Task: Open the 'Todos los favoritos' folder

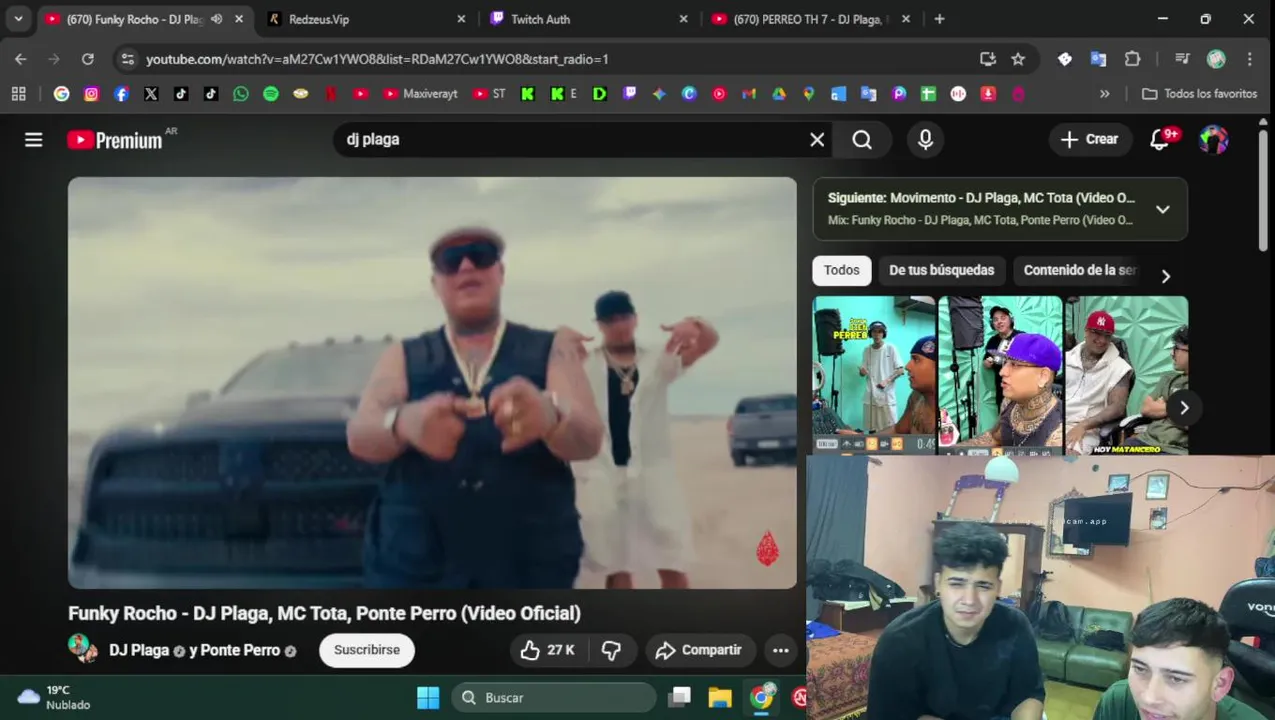Action: (x=1199, y=94)
